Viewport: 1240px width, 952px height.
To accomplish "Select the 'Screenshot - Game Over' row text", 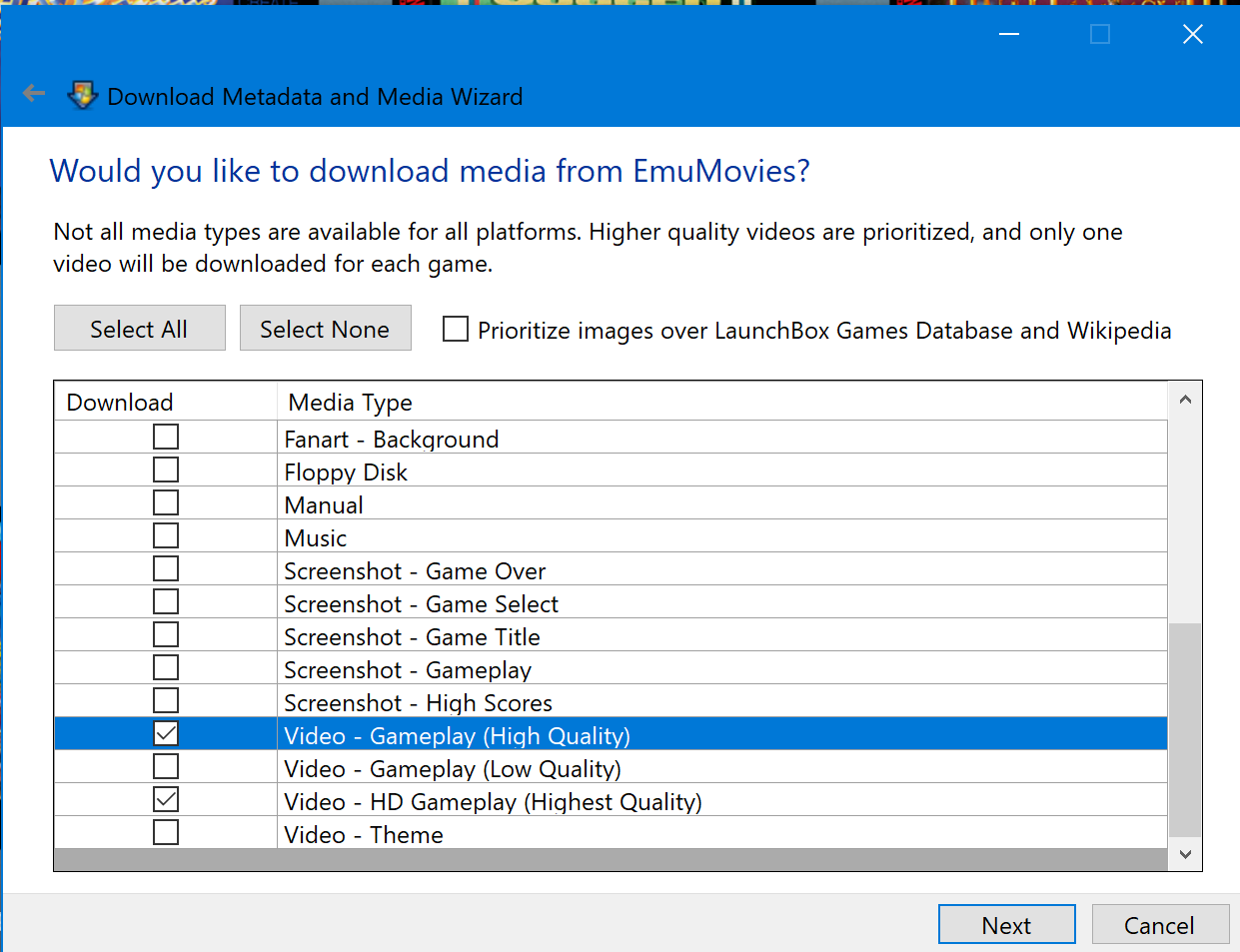I will click(x=415, y=571).
